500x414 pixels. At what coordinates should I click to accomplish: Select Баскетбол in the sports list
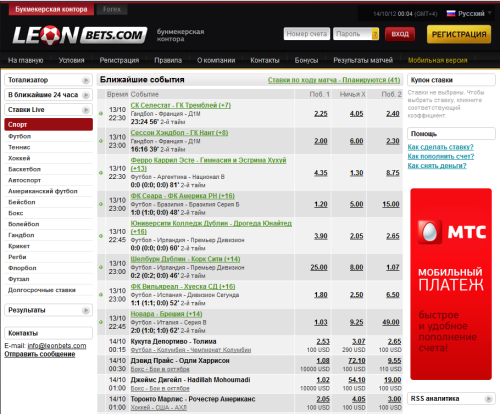24,169
